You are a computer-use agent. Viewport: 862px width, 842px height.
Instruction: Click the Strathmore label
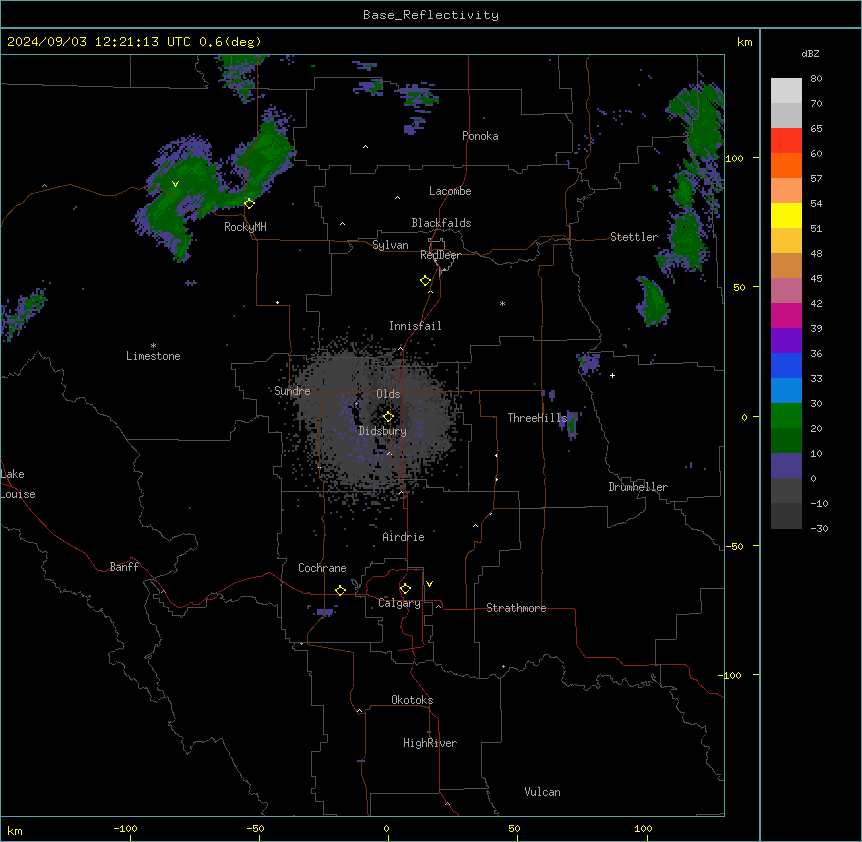coord(516,608)
